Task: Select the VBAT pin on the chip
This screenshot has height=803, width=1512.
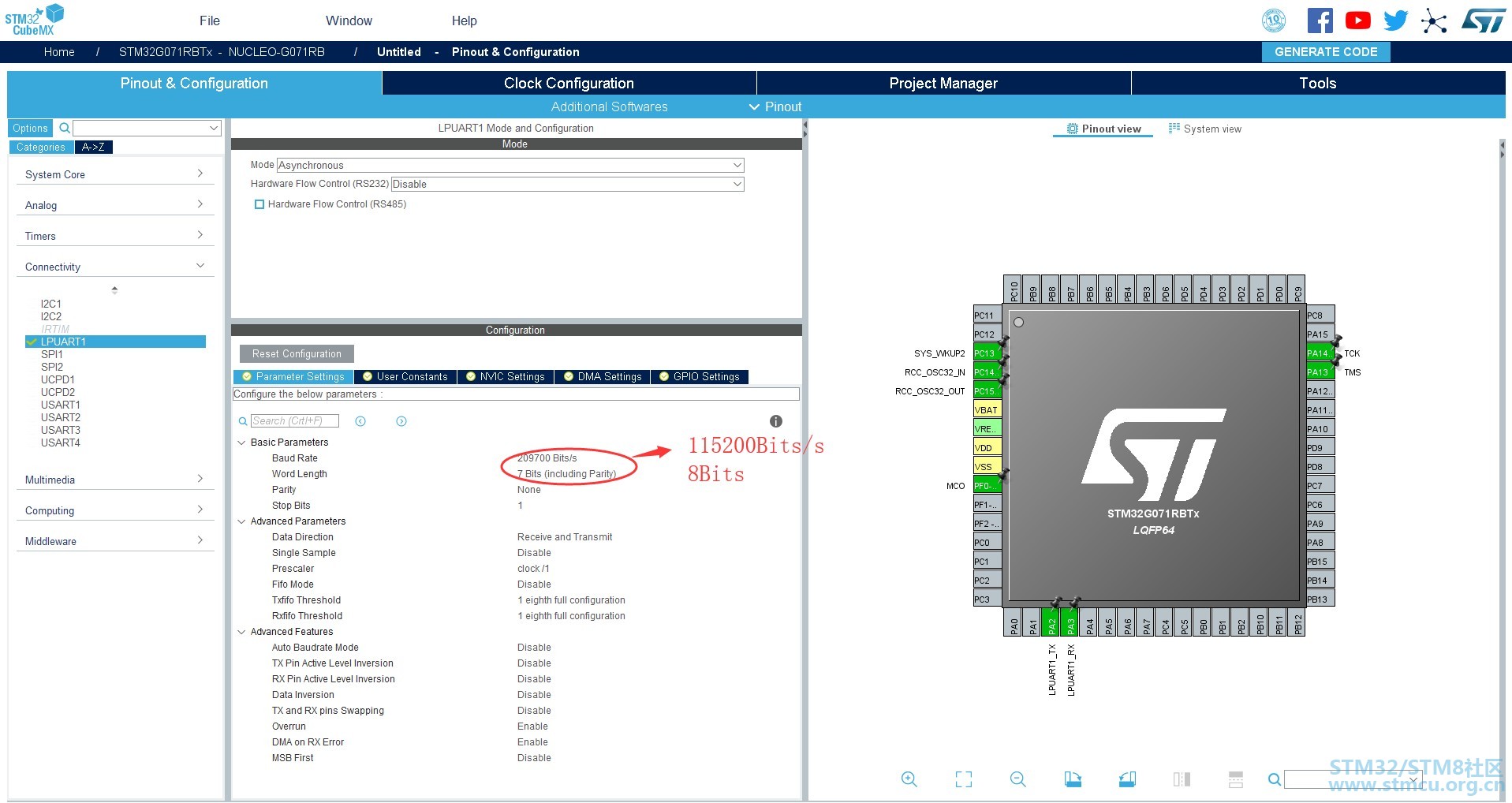Action: 987,409
